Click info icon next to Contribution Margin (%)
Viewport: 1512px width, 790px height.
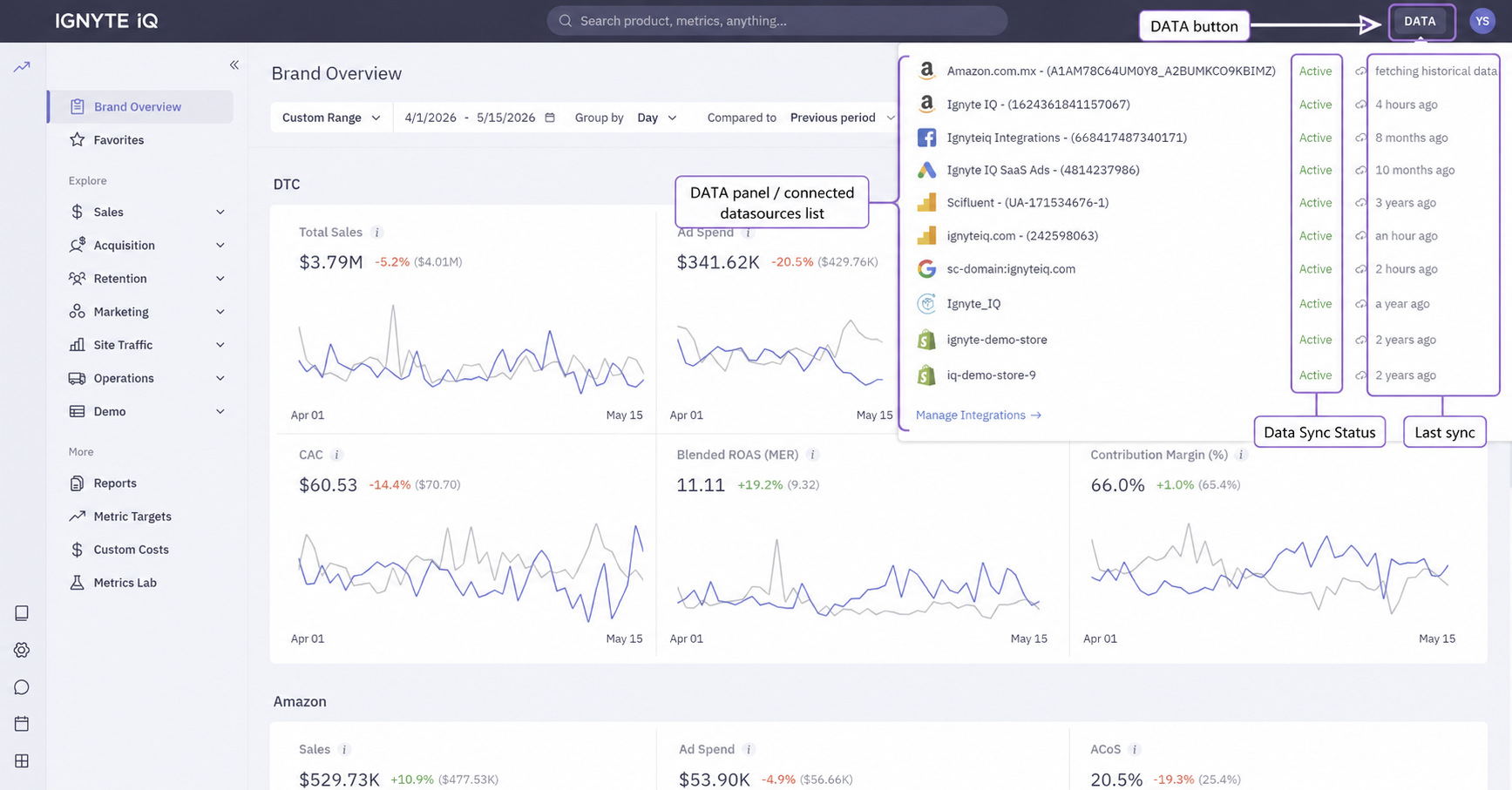tap(1242, 455)
